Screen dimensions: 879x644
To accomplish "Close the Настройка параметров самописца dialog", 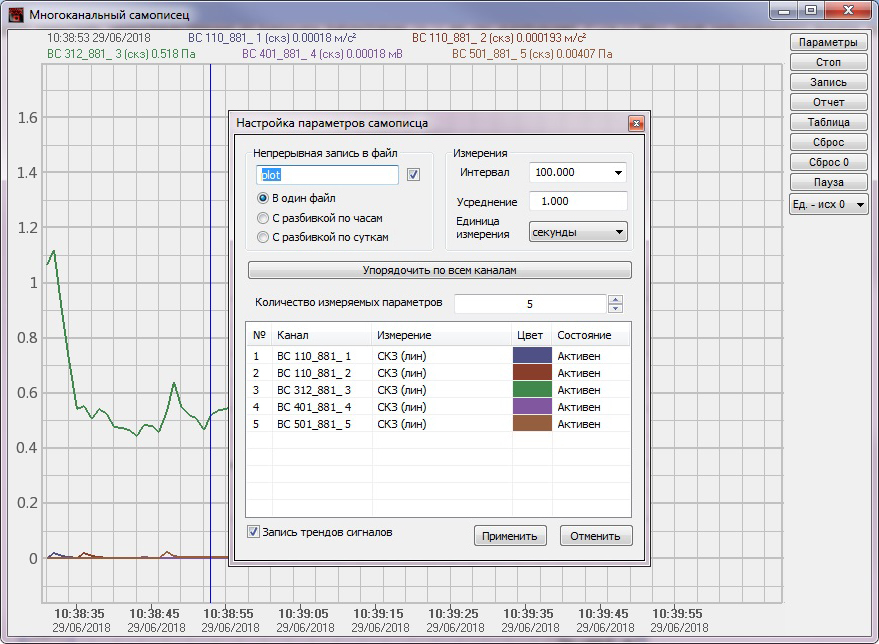I will tap(636, 123).
